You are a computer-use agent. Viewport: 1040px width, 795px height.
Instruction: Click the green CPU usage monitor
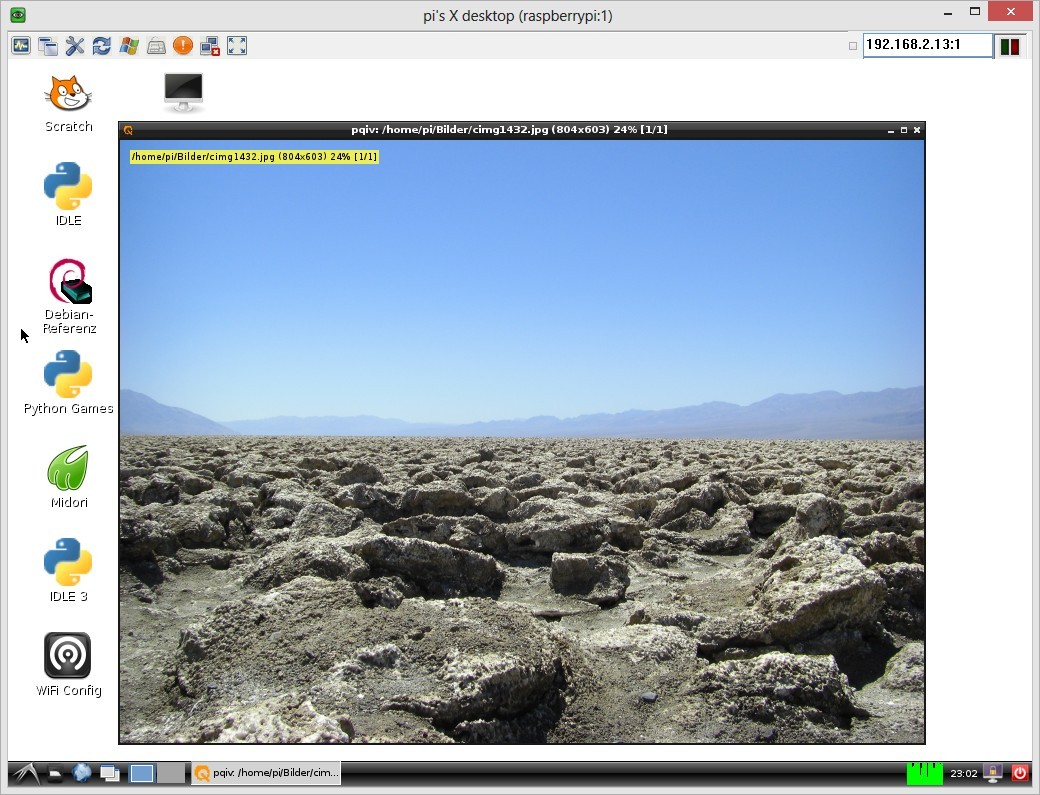(x=924, y=773)
